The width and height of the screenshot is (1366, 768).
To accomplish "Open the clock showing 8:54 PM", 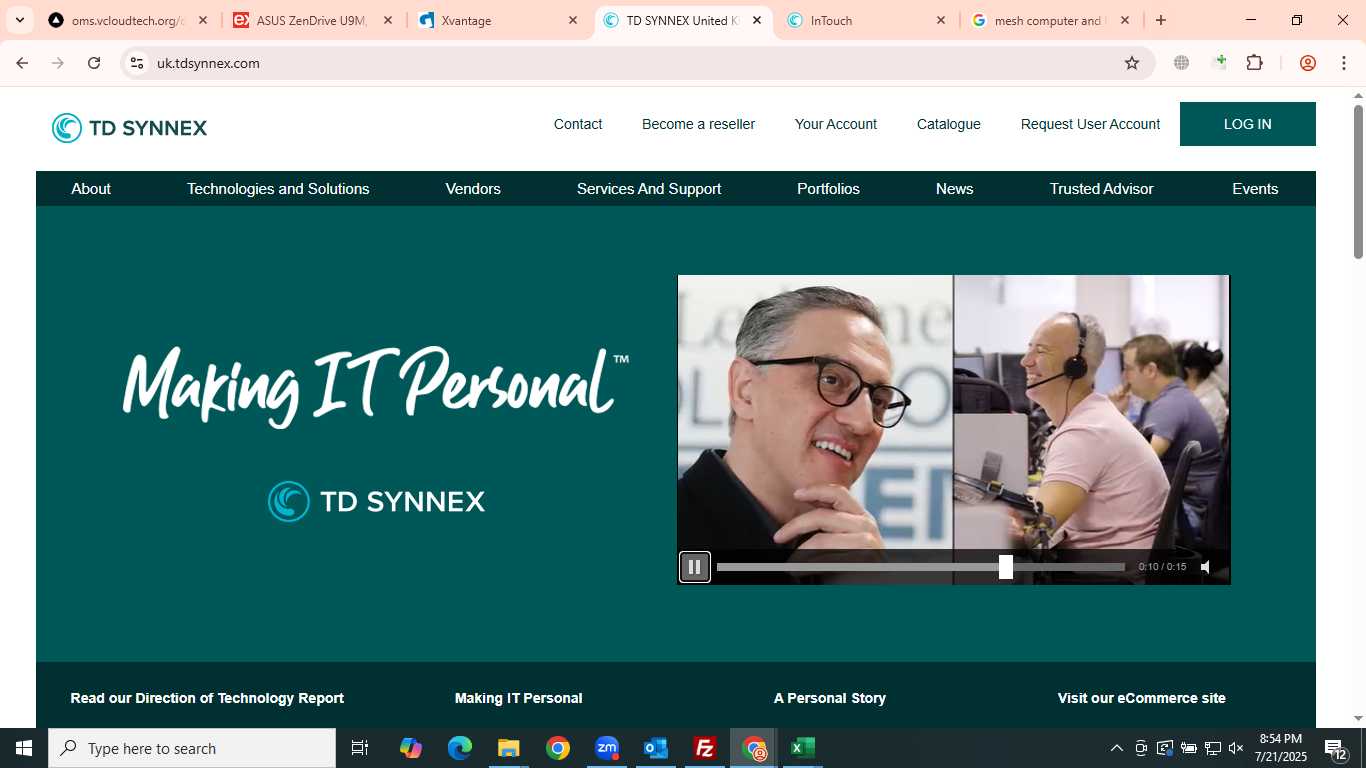I will coord(1283,748).
